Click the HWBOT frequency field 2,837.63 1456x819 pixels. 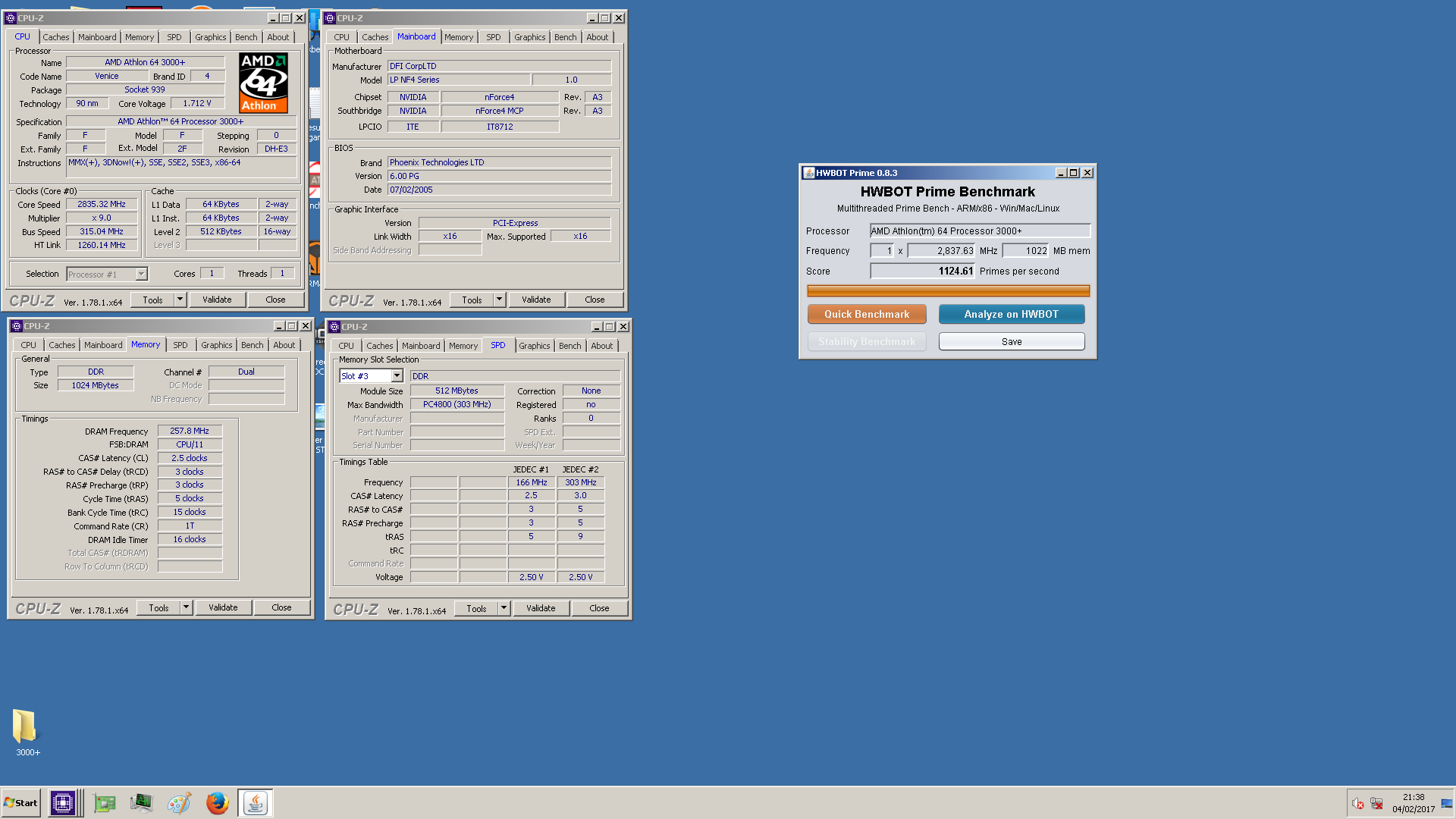(x=941, y=250)
